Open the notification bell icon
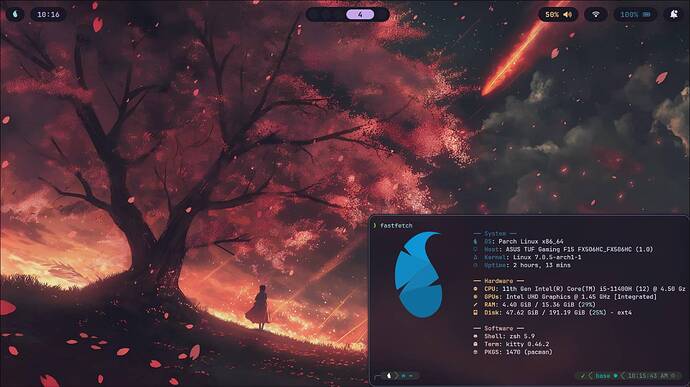 coord(674,15)
